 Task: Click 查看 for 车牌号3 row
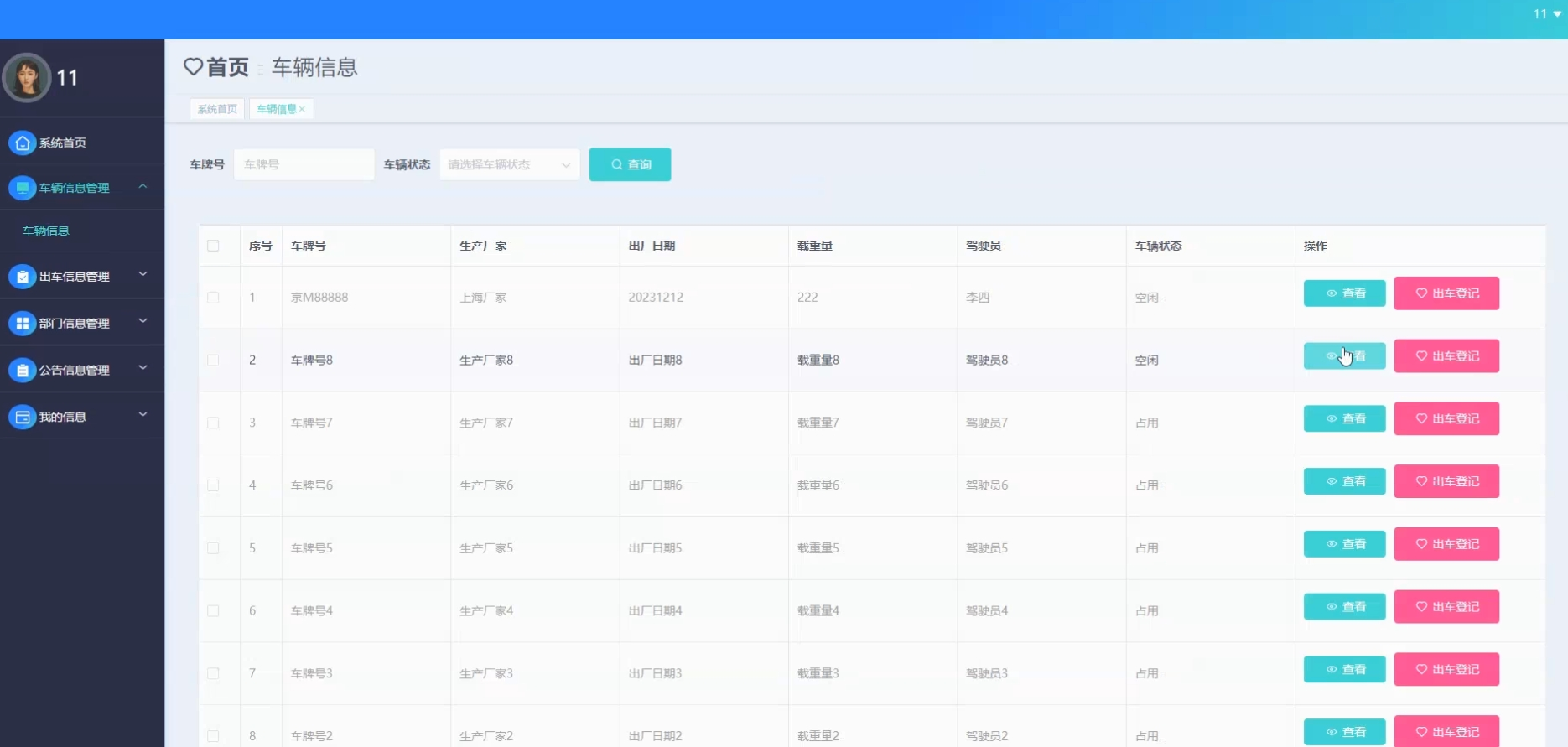[x=1344, y=669]
